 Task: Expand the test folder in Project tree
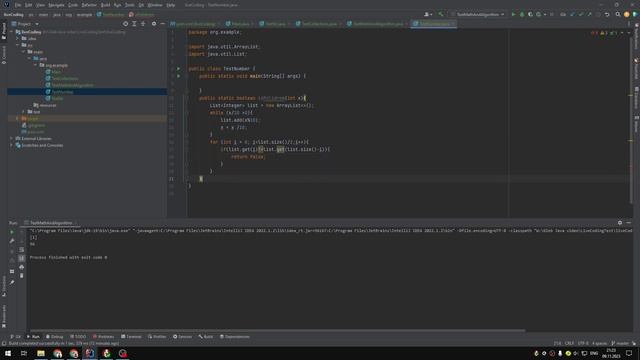(24, 112)
